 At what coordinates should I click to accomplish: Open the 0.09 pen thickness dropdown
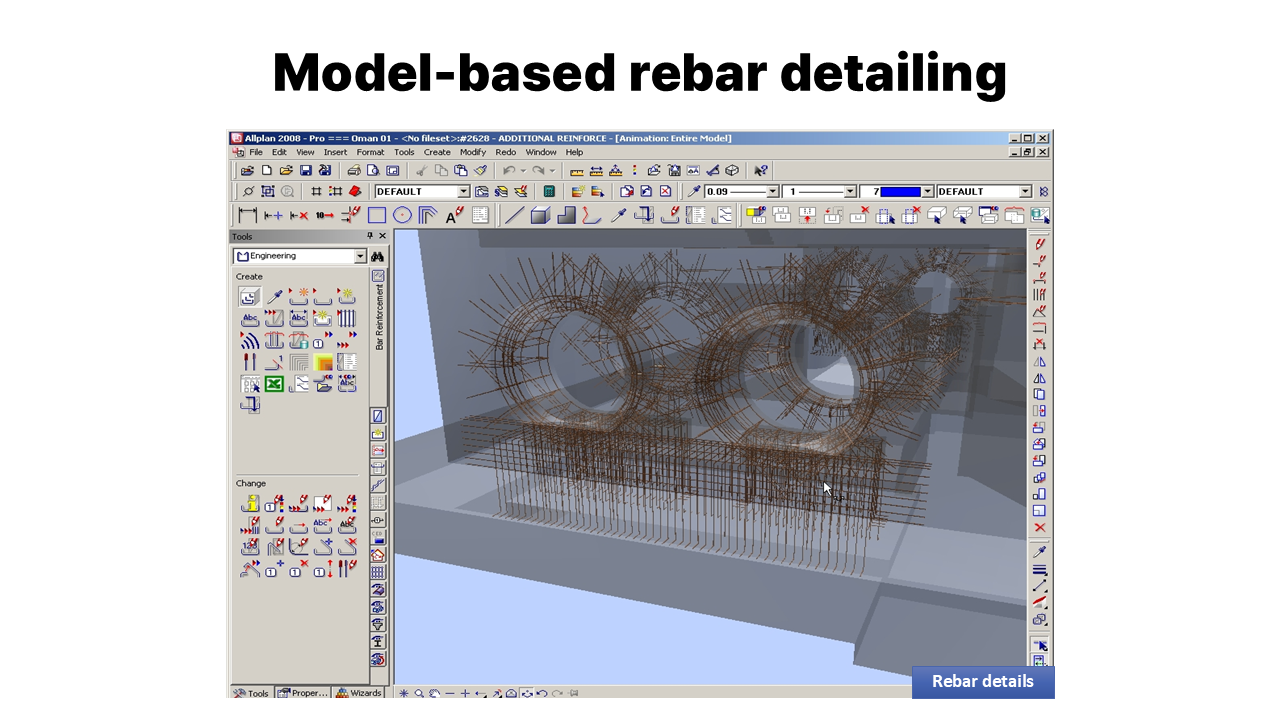[771, 191]
